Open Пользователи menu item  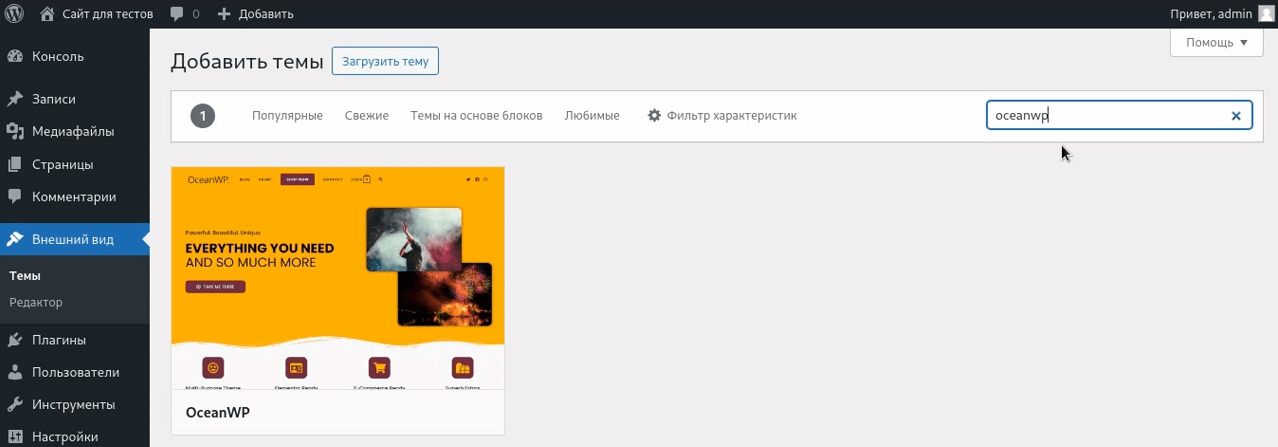coord(75,372)
